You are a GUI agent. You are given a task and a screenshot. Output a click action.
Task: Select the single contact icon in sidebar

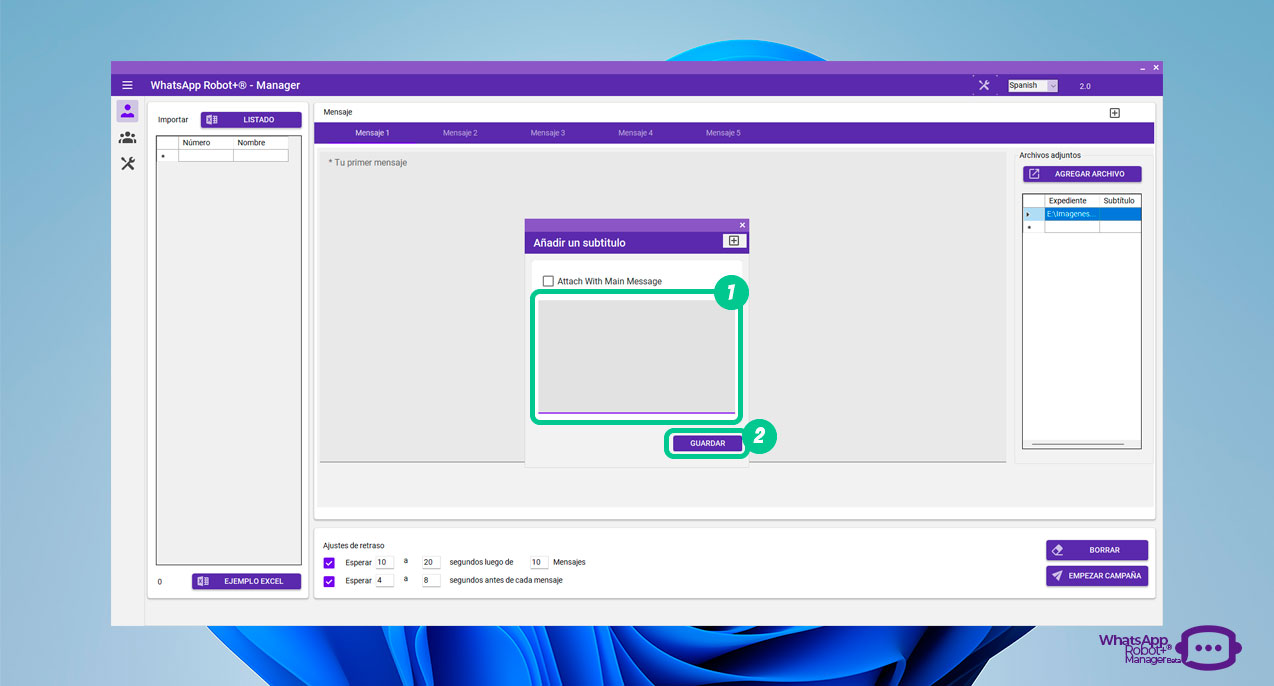tap(127, 111)
